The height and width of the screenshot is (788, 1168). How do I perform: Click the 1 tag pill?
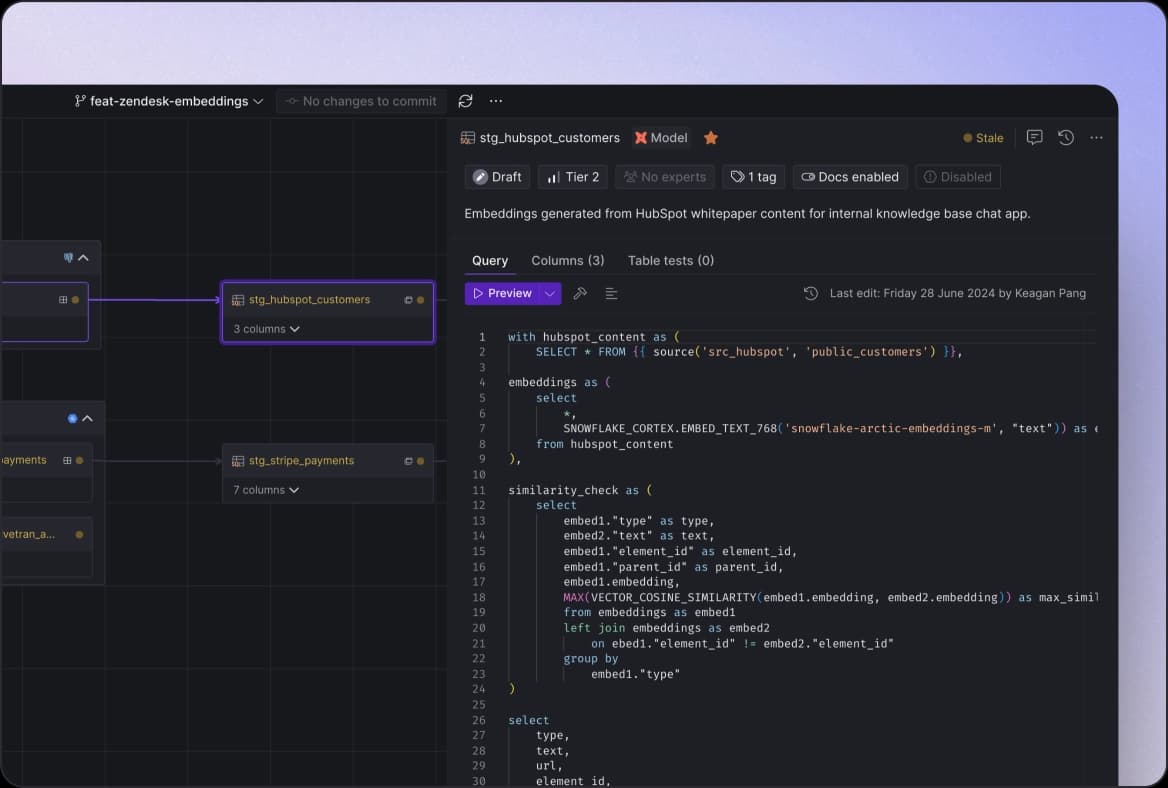pyautogui.click(x=753, y=177)
